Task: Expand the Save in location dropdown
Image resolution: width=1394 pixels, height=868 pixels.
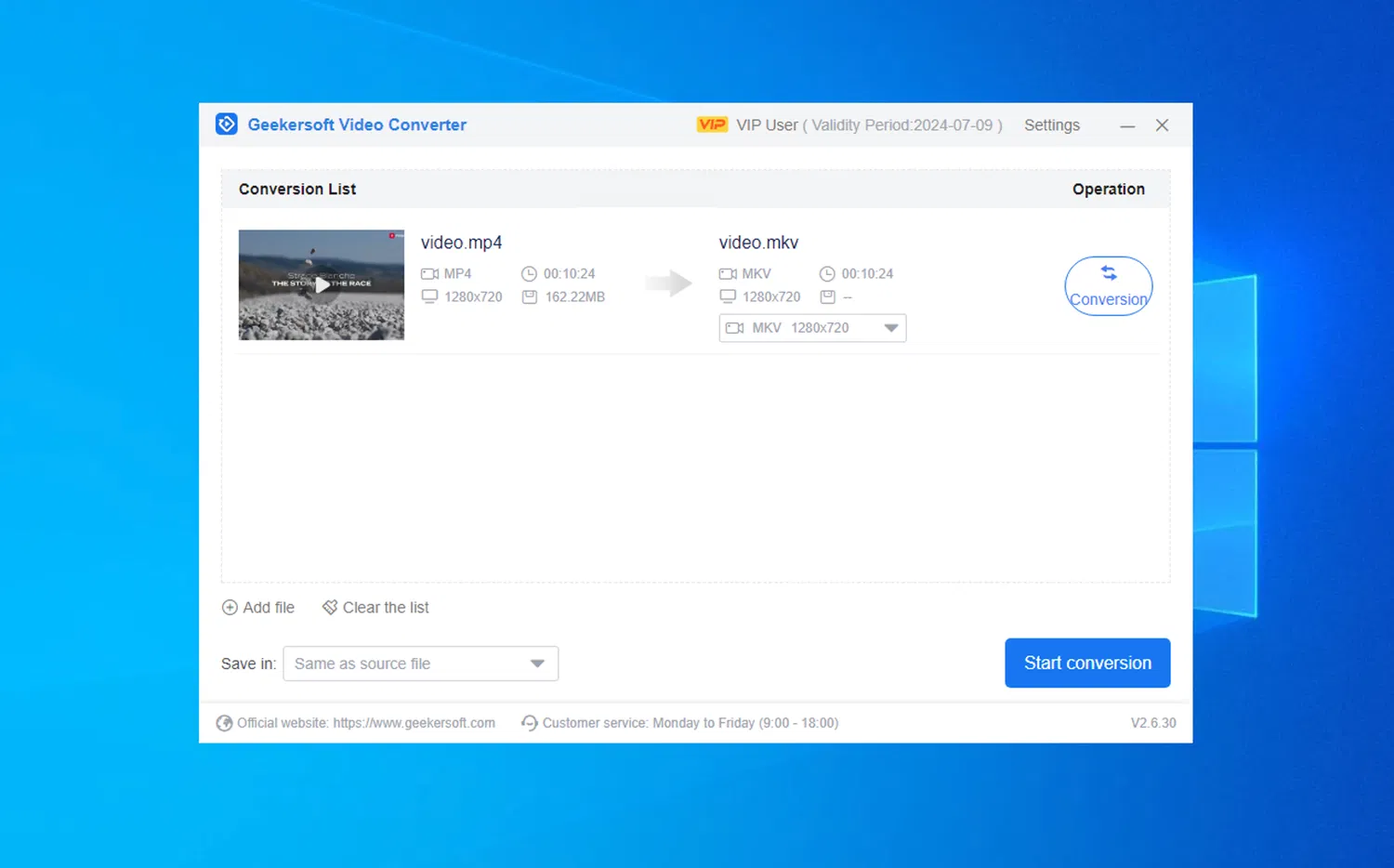Action: (x=420, y=664)
